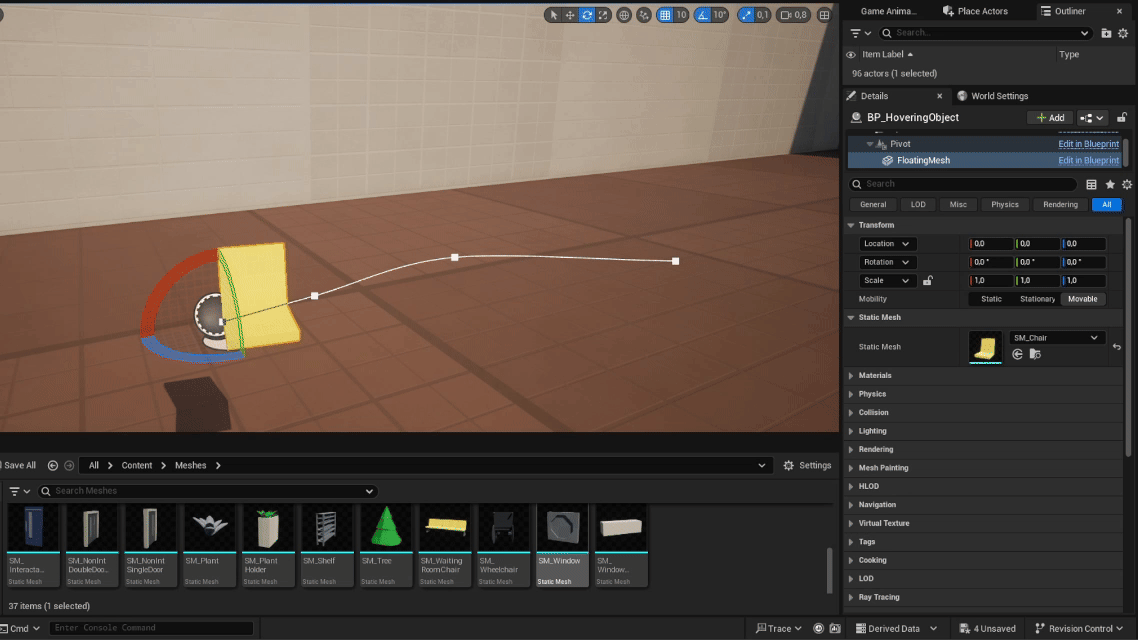Open grid snap size value 10
The height and width of the screenshot is (640, 1138).
pos(681,15)
